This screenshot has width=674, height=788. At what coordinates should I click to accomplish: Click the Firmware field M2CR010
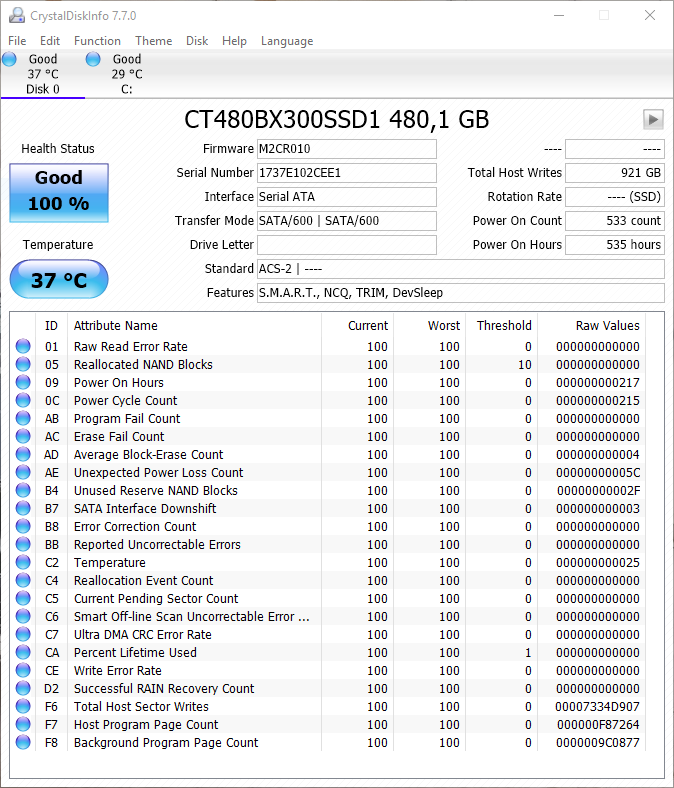[x=347, y=149]
